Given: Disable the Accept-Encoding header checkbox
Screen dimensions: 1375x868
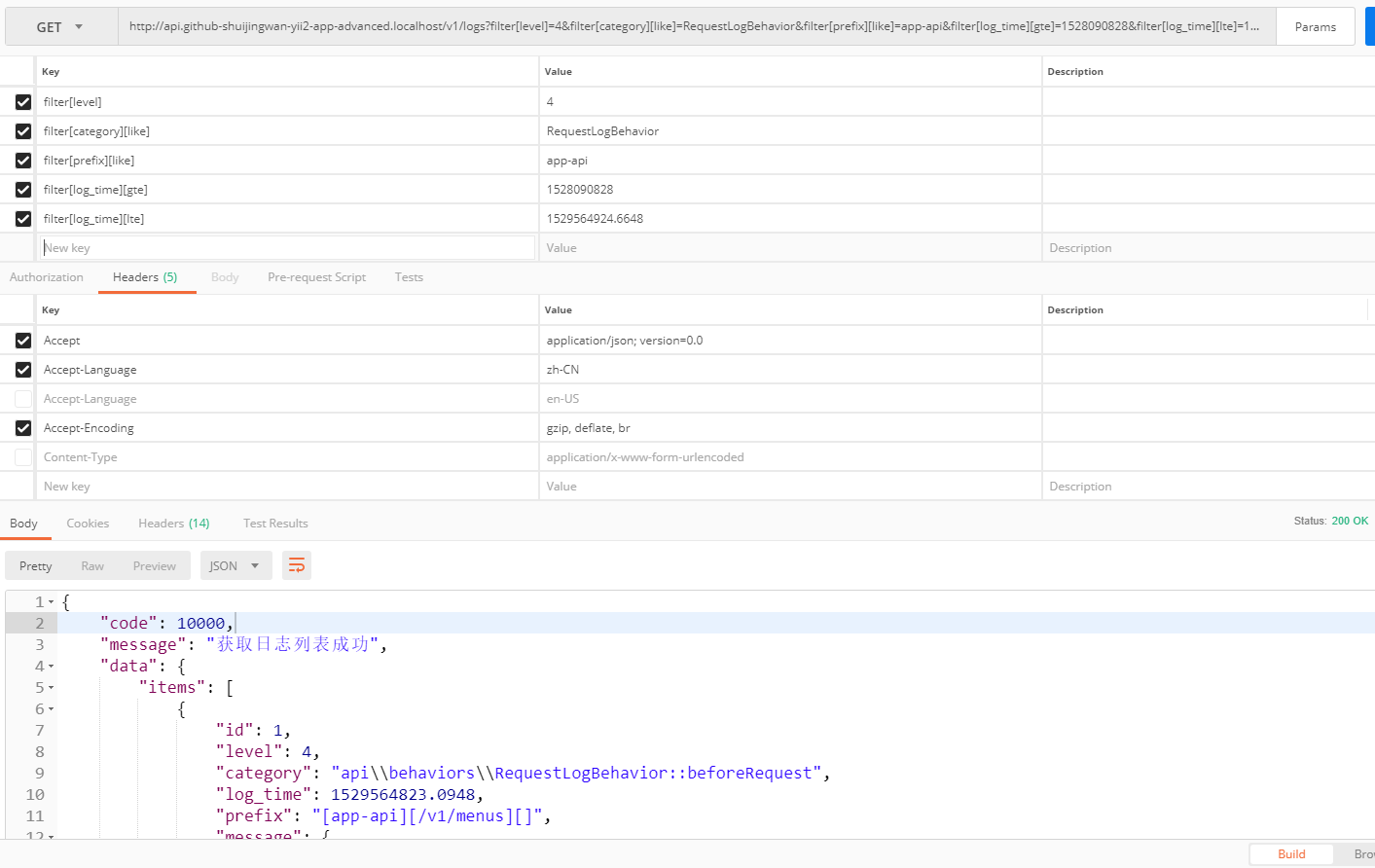Looking at the screenshot, I should coord(23,428).
